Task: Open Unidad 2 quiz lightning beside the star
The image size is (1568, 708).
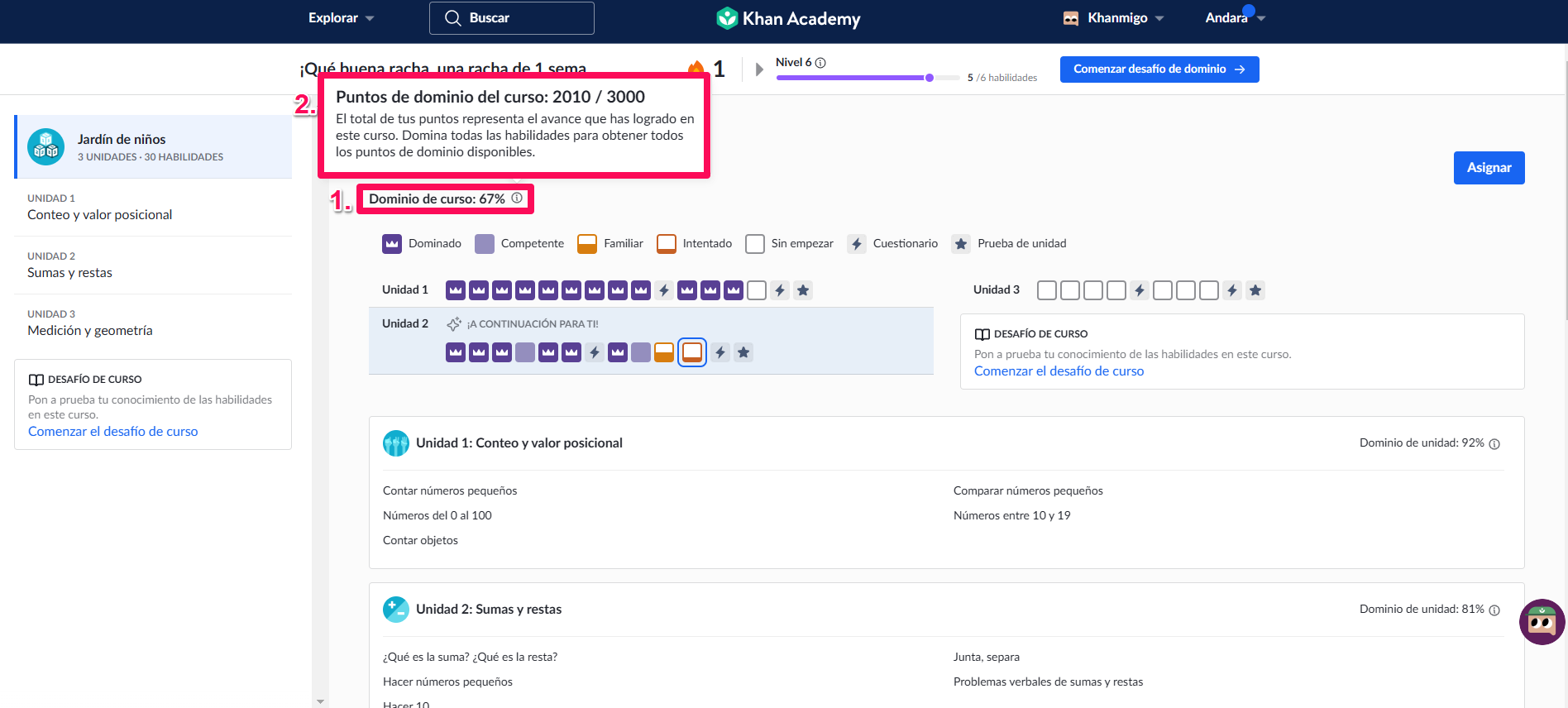Action: pyautogui.click(x=720, y=352)
